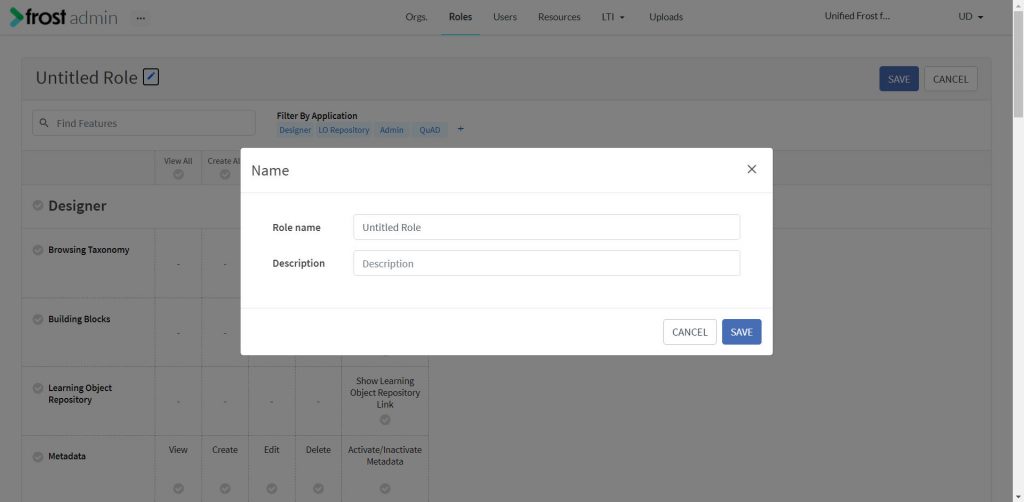Open the Resources tab
Viewport: 1024px width, 502px height.
tap(559, 17)
